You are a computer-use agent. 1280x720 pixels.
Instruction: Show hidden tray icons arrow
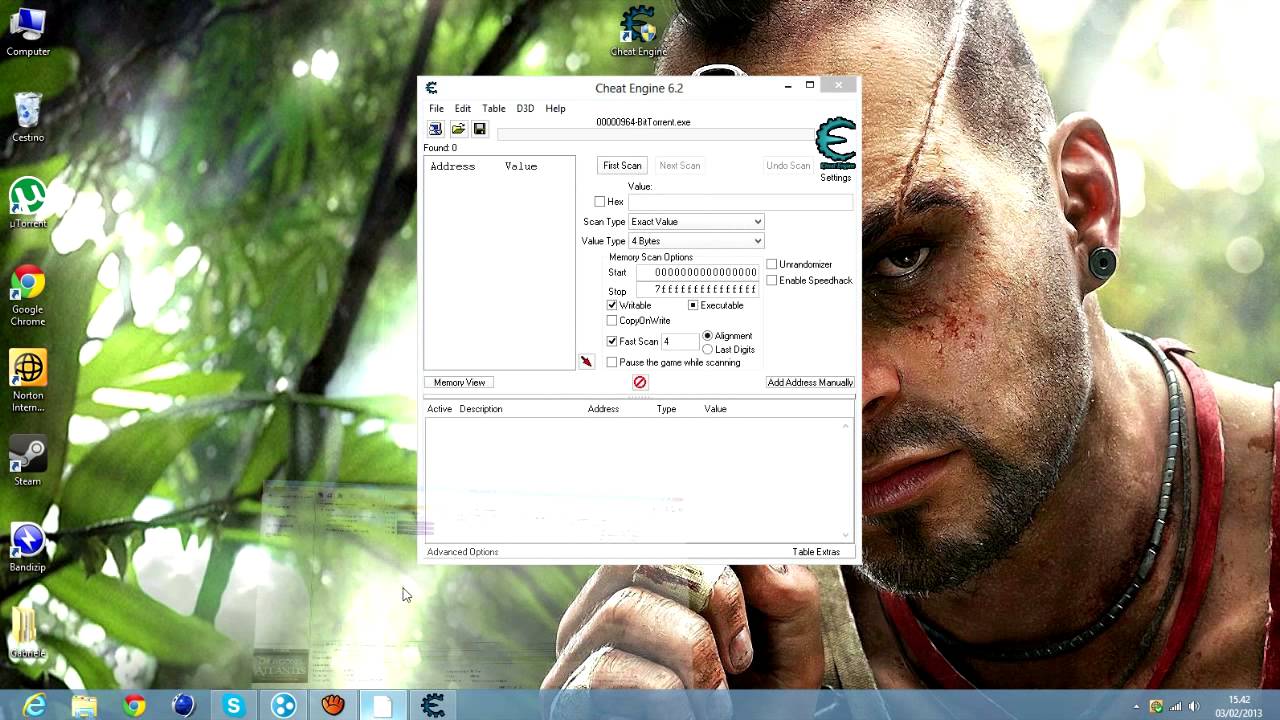[x=1137, y=707]
